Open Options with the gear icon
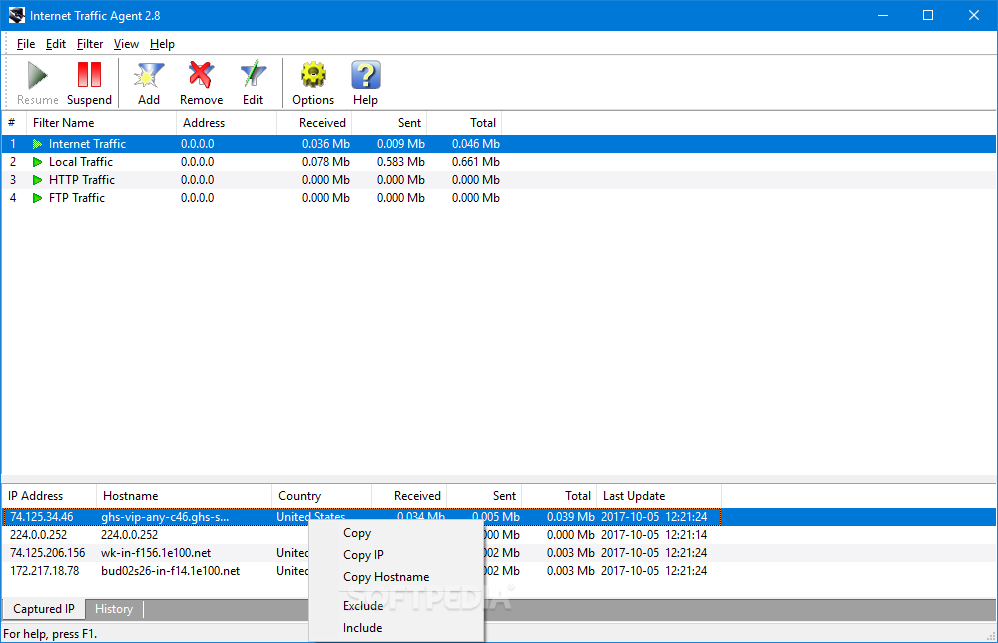998x643 pixels. [x=313, y=75]
